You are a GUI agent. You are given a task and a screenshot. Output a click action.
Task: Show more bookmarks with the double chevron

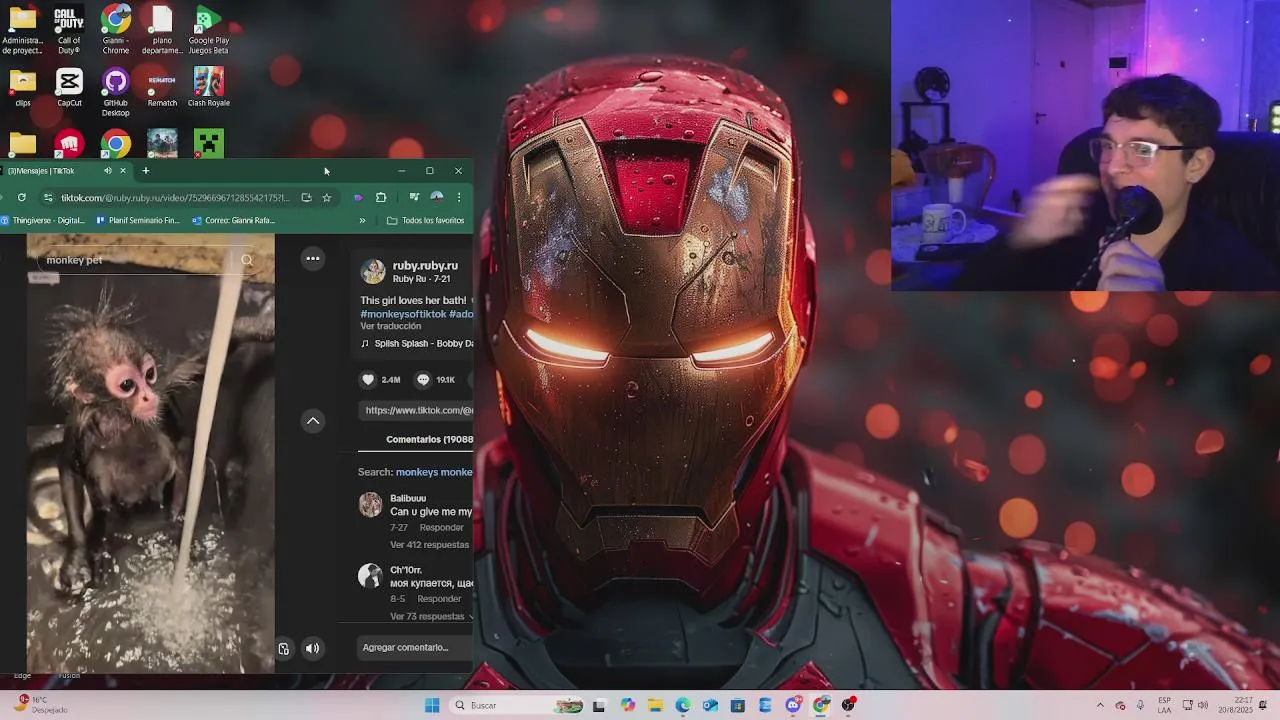(x=362, y=220)
